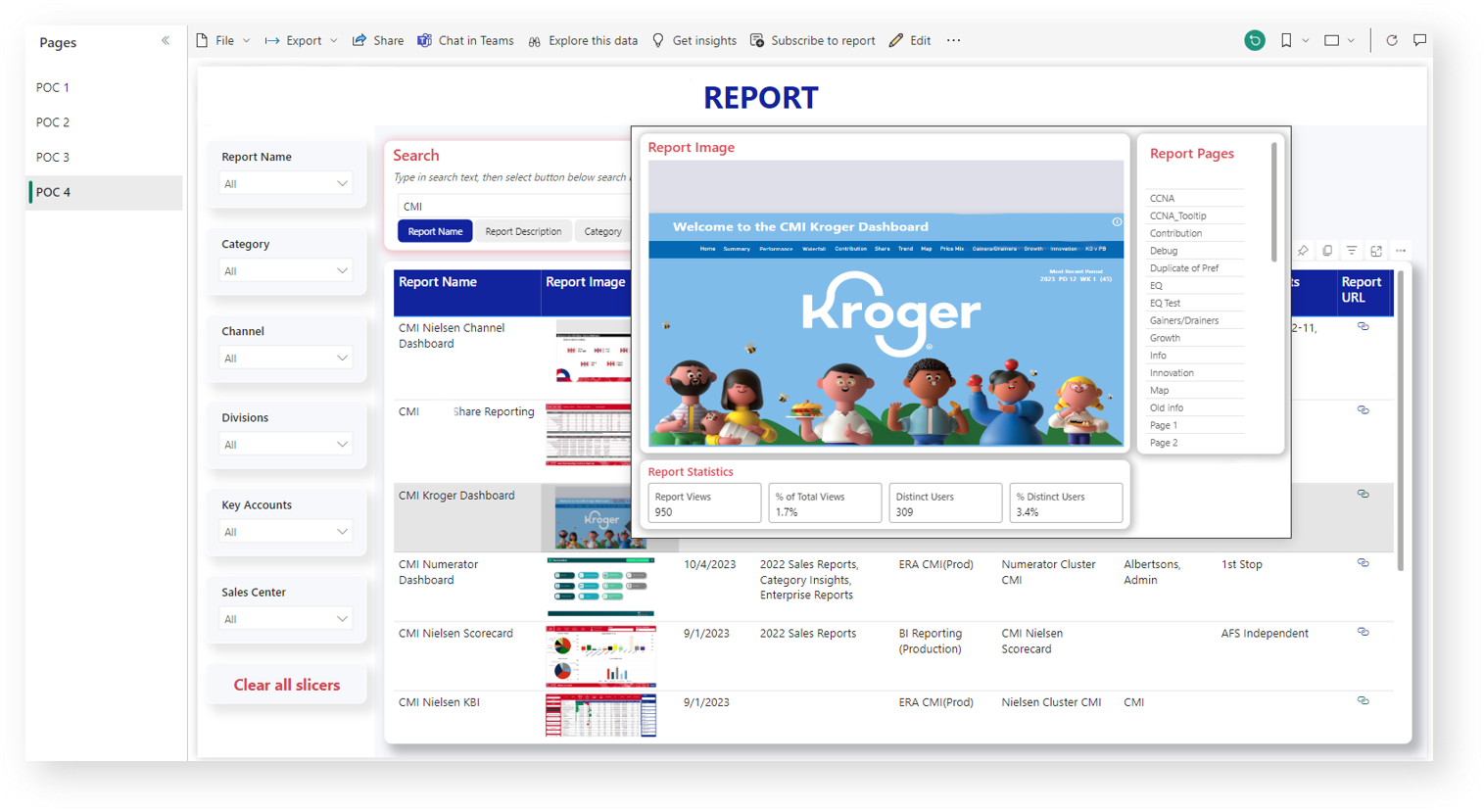Click CMI Nielsen Scorecard thumbnail
1484x812 pixels.
[600, 655]
